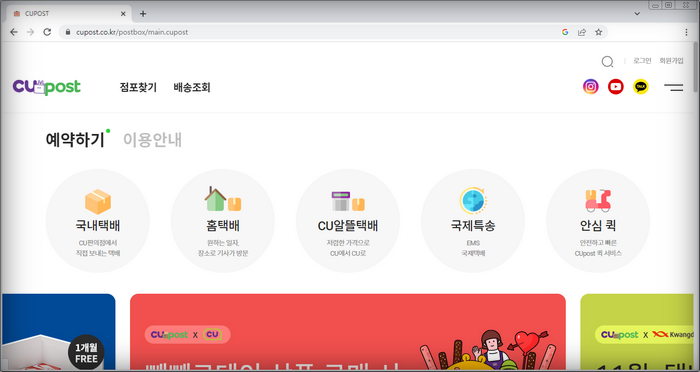Go back with browser back arrow
Viewport: 700px width, 372px height.
tap(14, 32)
